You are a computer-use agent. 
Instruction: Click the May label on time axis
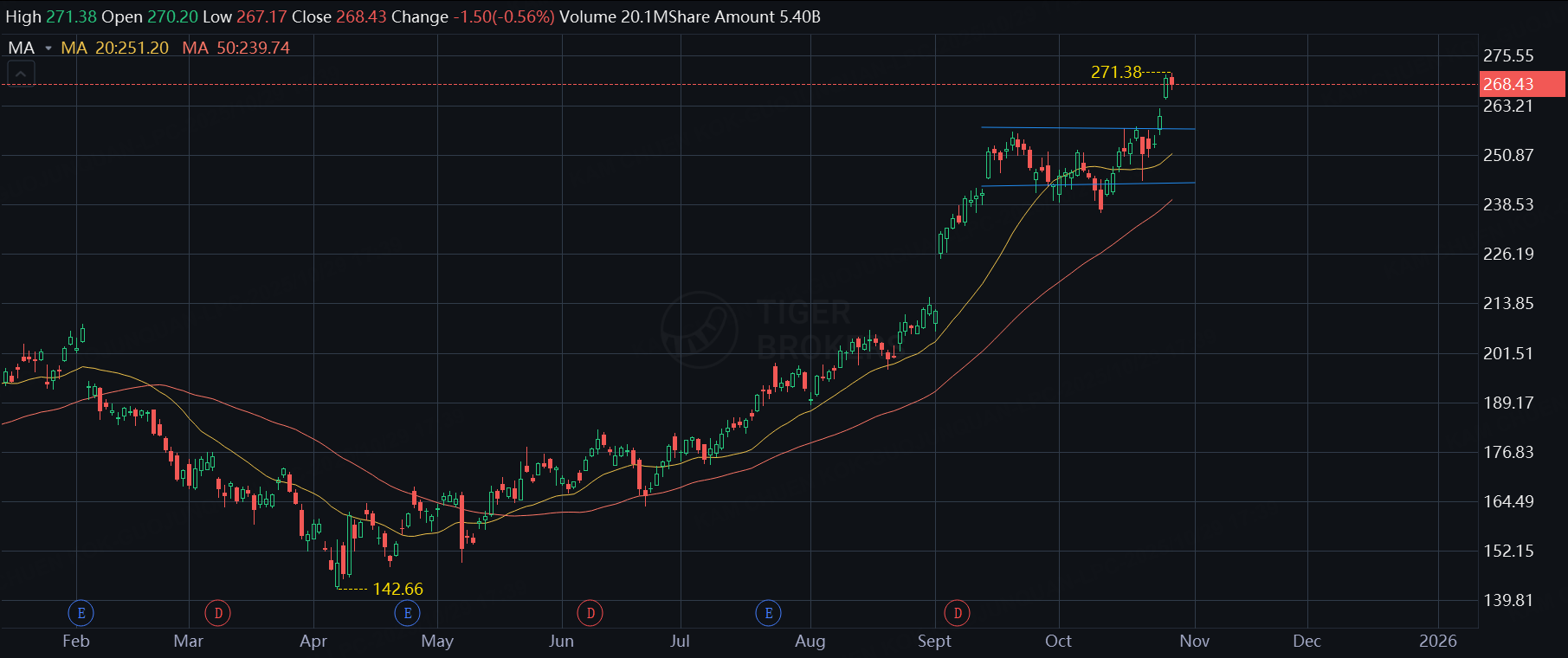437,642
